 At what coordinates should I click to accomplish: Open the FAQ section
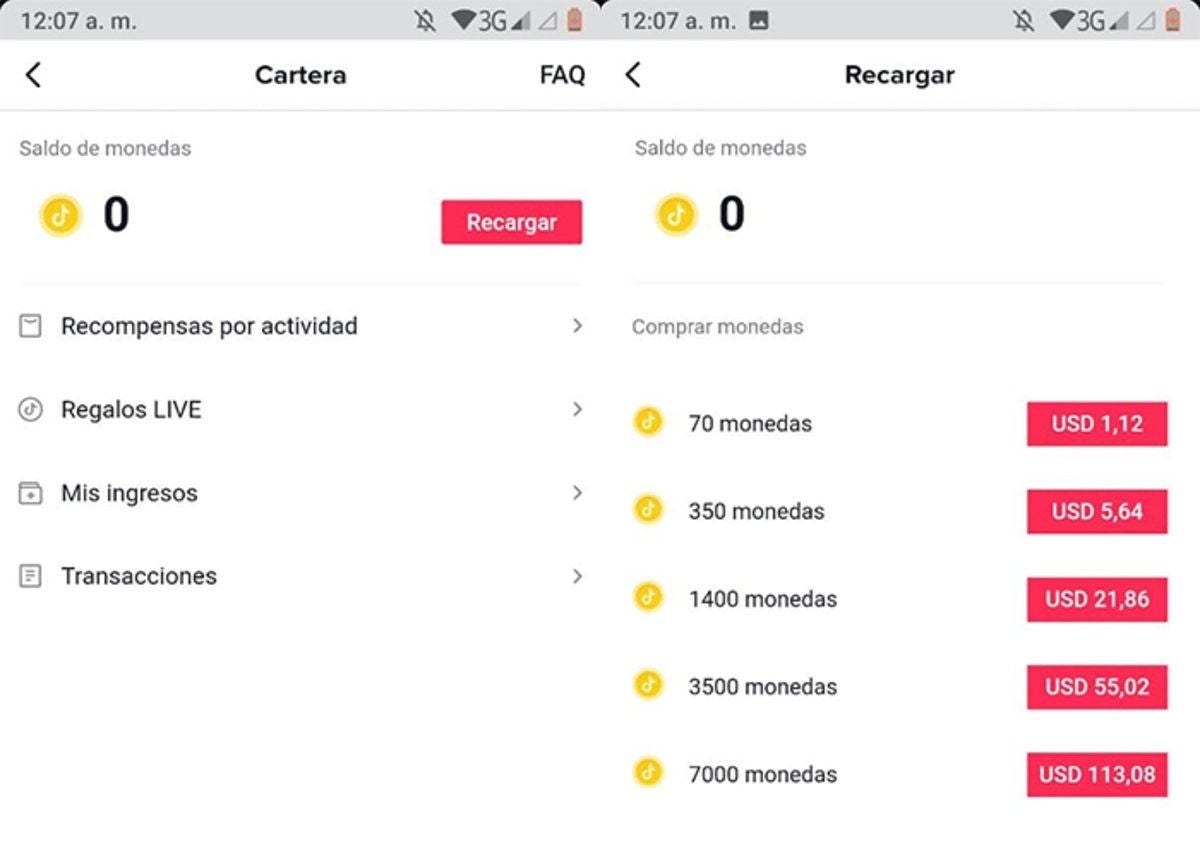(x=562, y=75)
